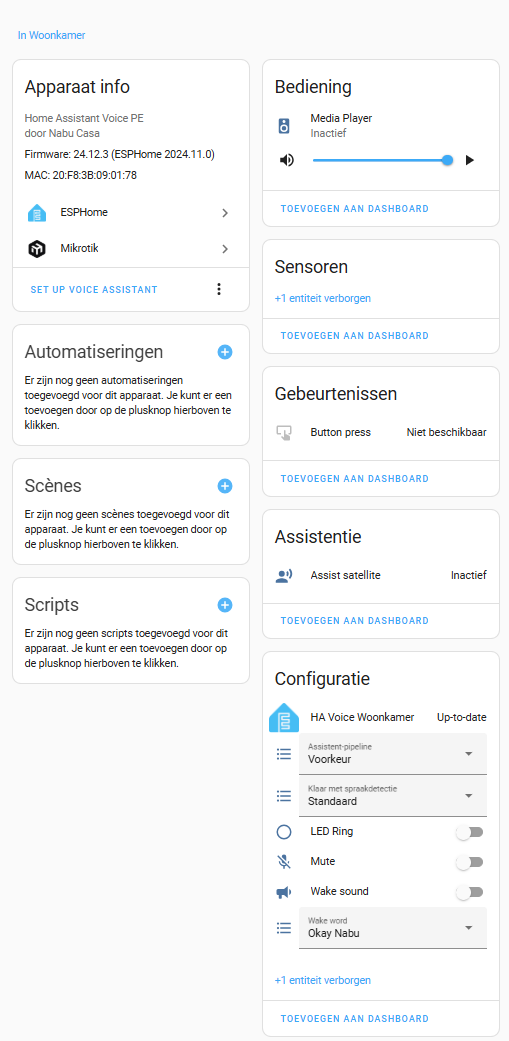Open the ESPHome integration entry
This screenshot has width=509, height=1041.
coord(131,213)
